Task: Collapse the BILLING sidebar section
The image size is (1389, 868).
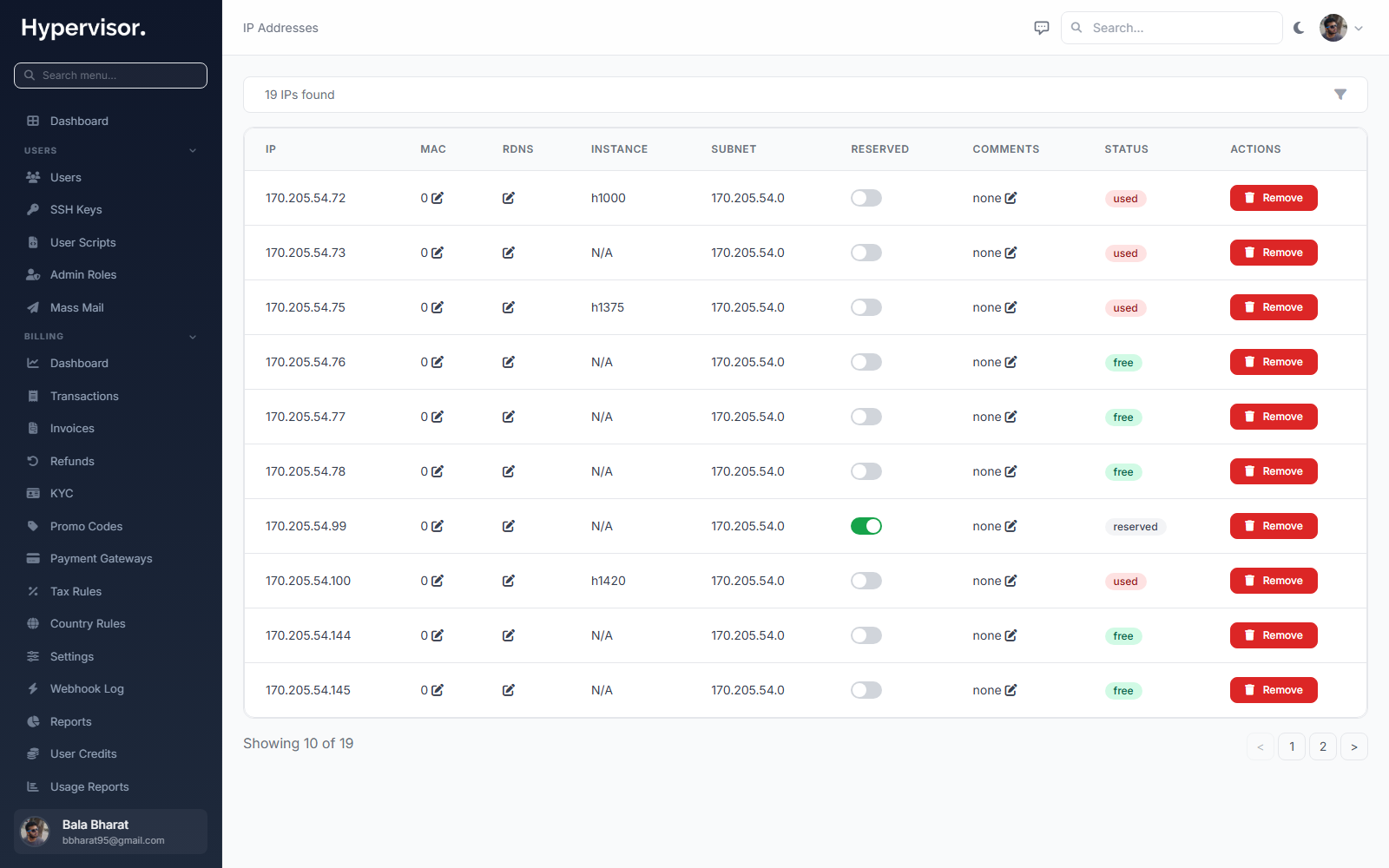Action: coord(193,337)
